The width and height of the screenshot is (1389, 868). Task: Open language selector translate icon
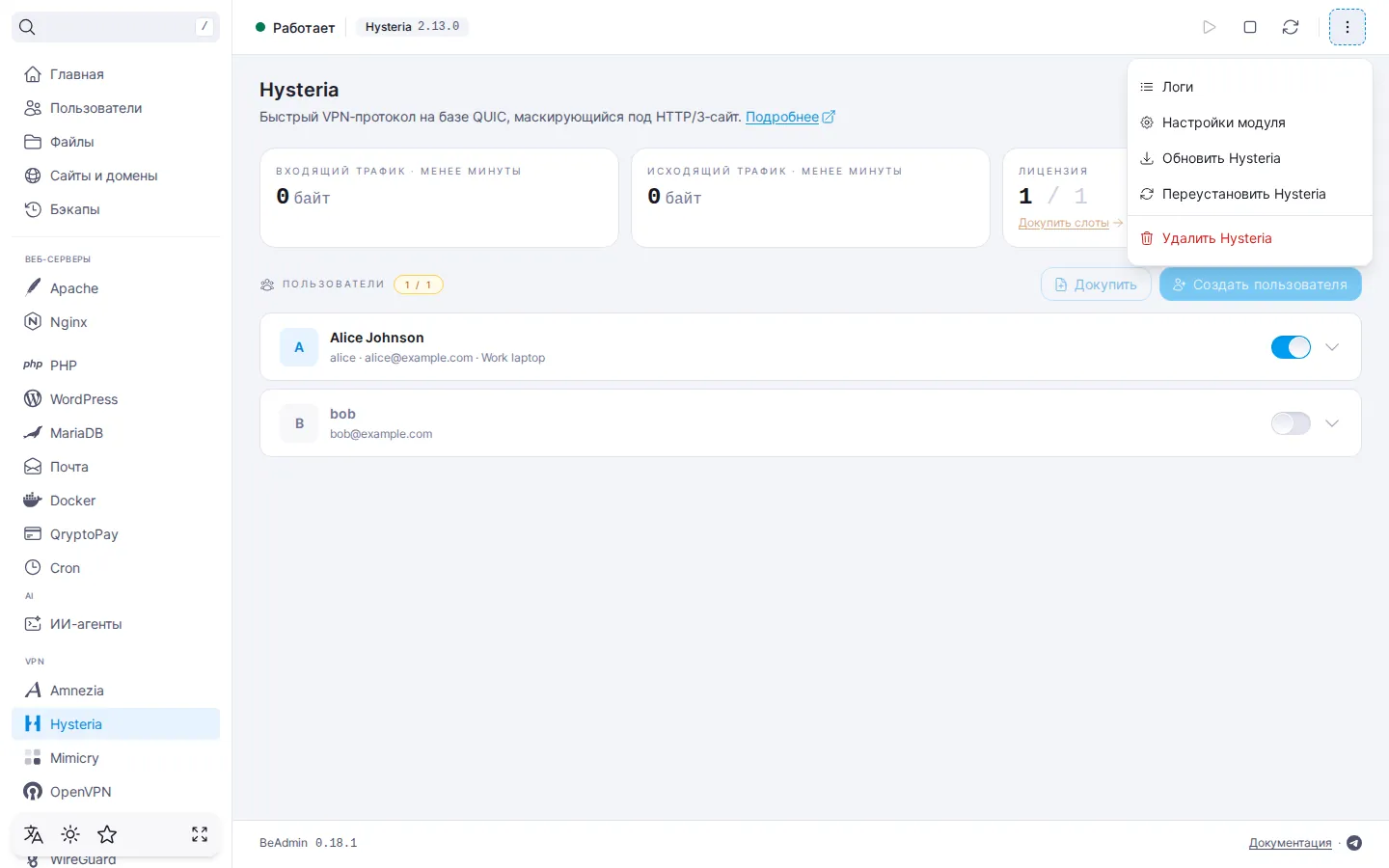34,834
